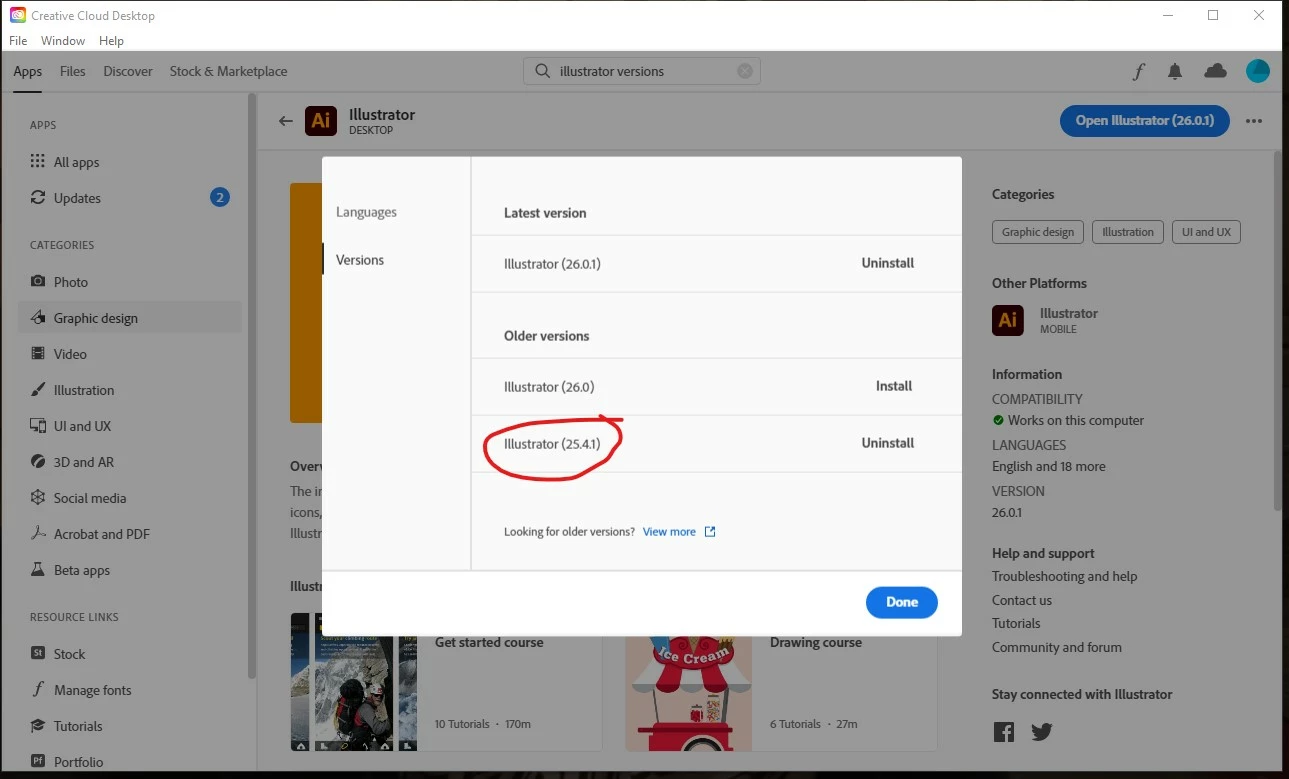1289x779 pixels.
Task: Click the Illustrator app logo in header
Action: [x=320, y=121]
